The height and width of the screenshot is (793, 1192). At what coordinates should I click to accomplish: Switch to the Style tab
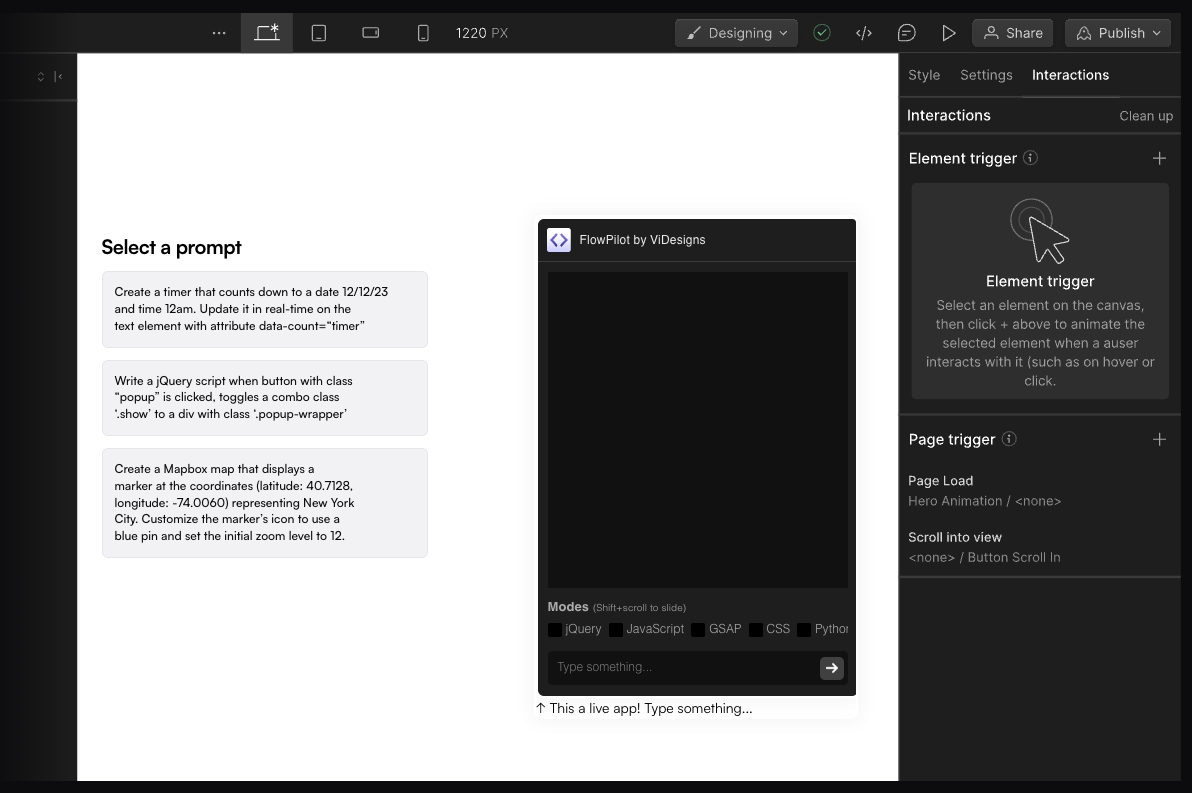pos(923,74)
